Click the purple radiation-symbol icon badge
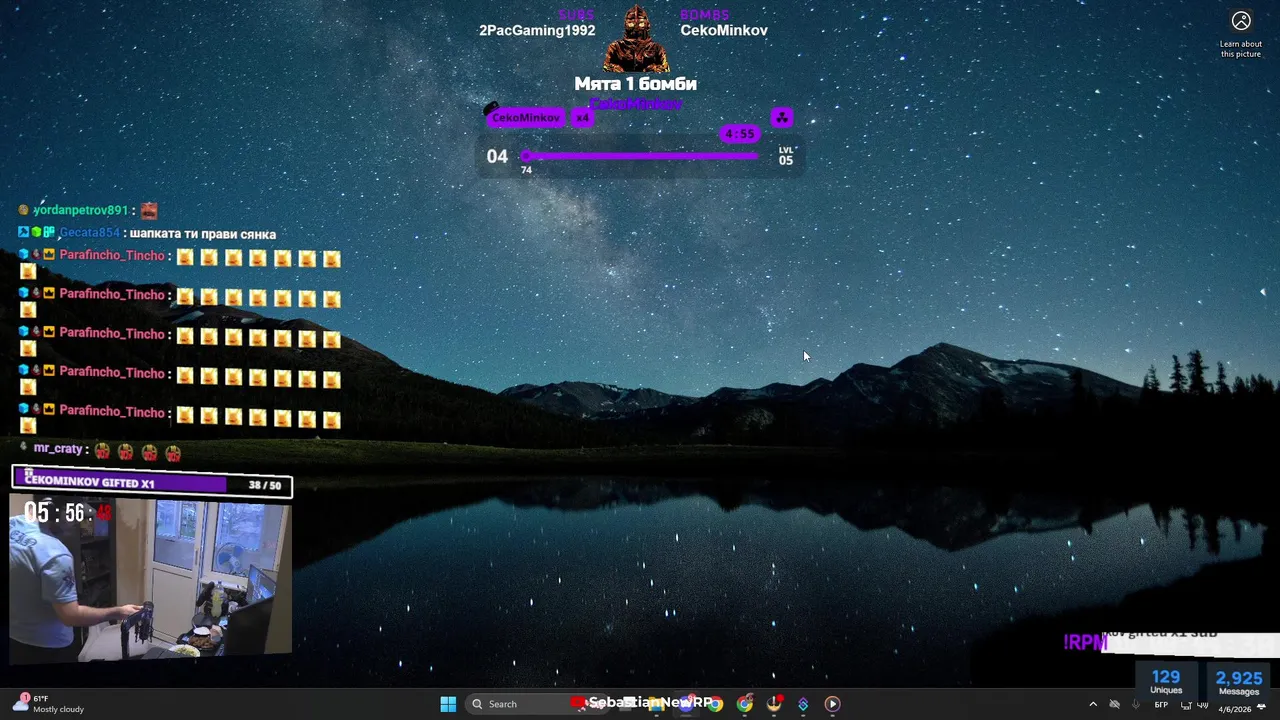 click(782, 118)
